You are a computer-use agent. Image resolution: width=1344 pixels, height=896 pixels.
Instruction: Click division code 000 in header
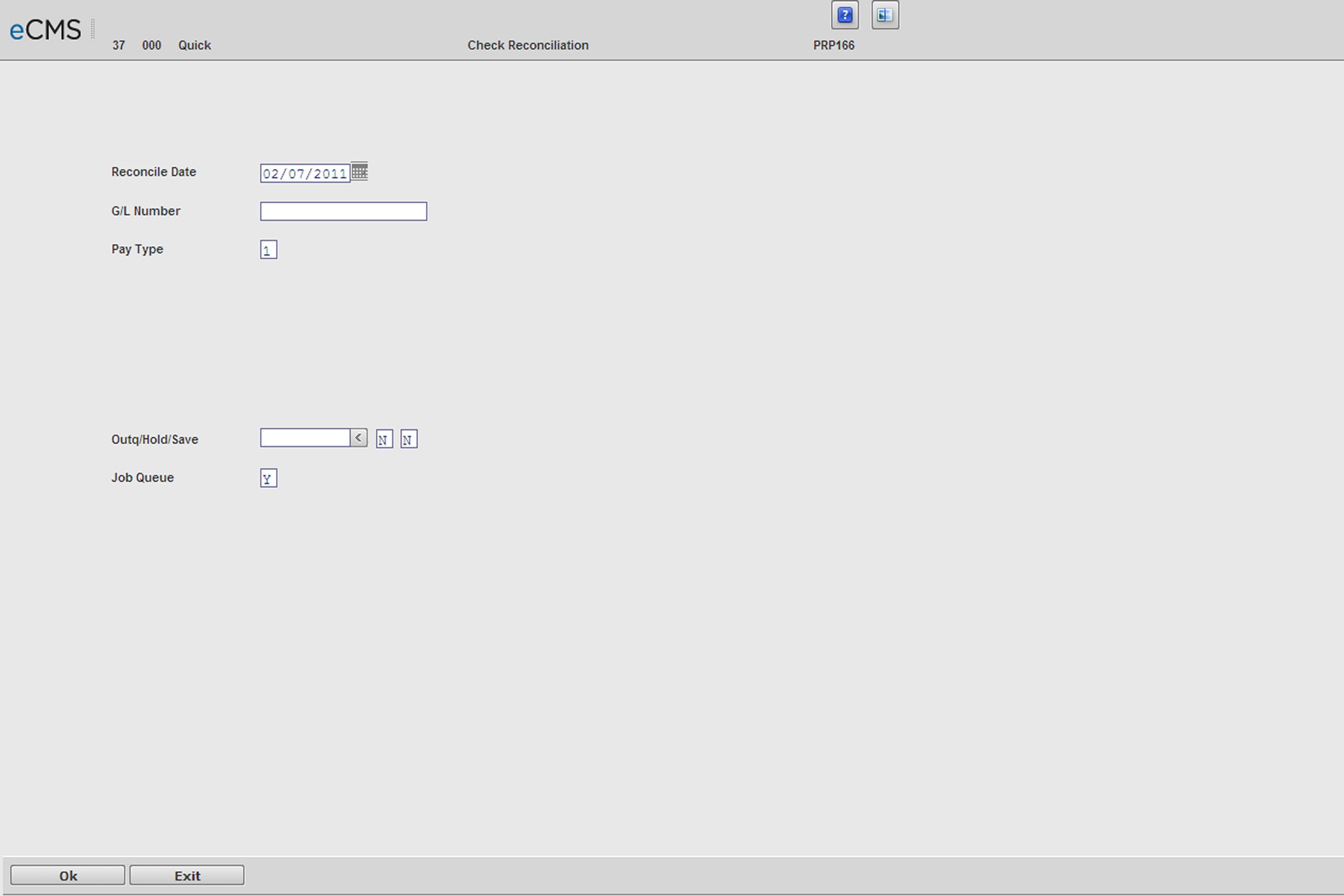[151, 45]
